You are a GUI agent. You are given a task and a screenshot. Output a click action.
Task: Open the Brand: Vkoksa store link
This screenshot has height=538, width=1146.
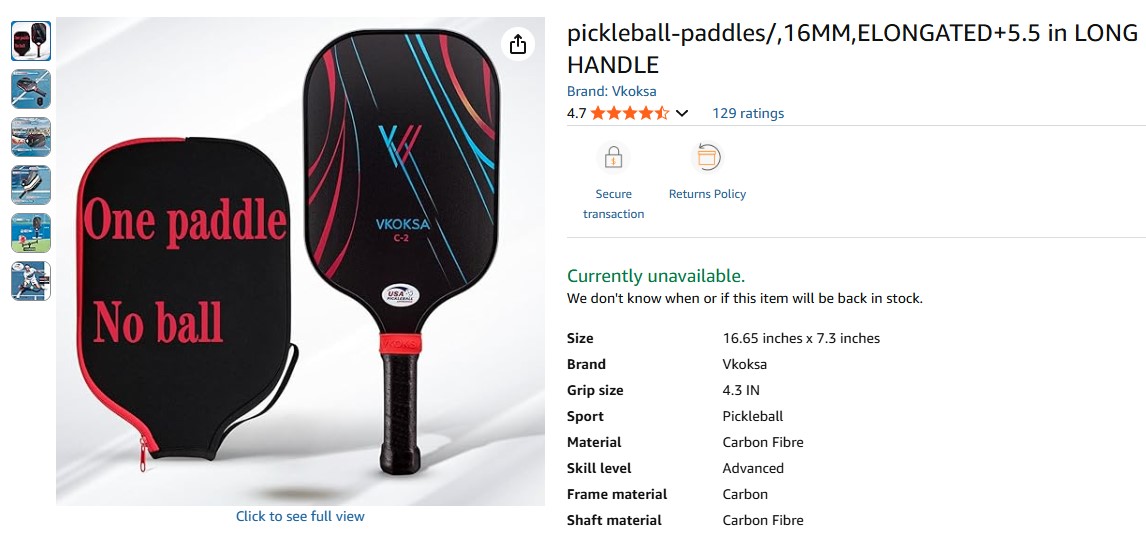click(x=611, y=91)
